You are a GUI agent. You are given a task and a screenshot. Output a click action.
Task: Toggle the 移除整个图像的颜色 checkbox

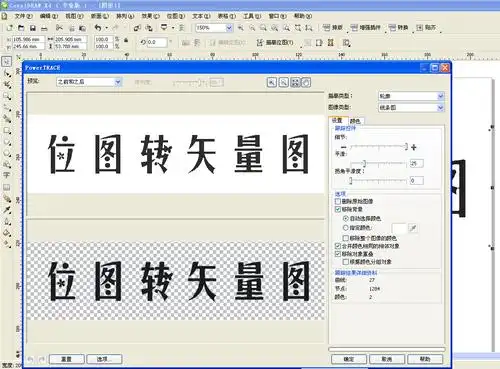point(346,238)
